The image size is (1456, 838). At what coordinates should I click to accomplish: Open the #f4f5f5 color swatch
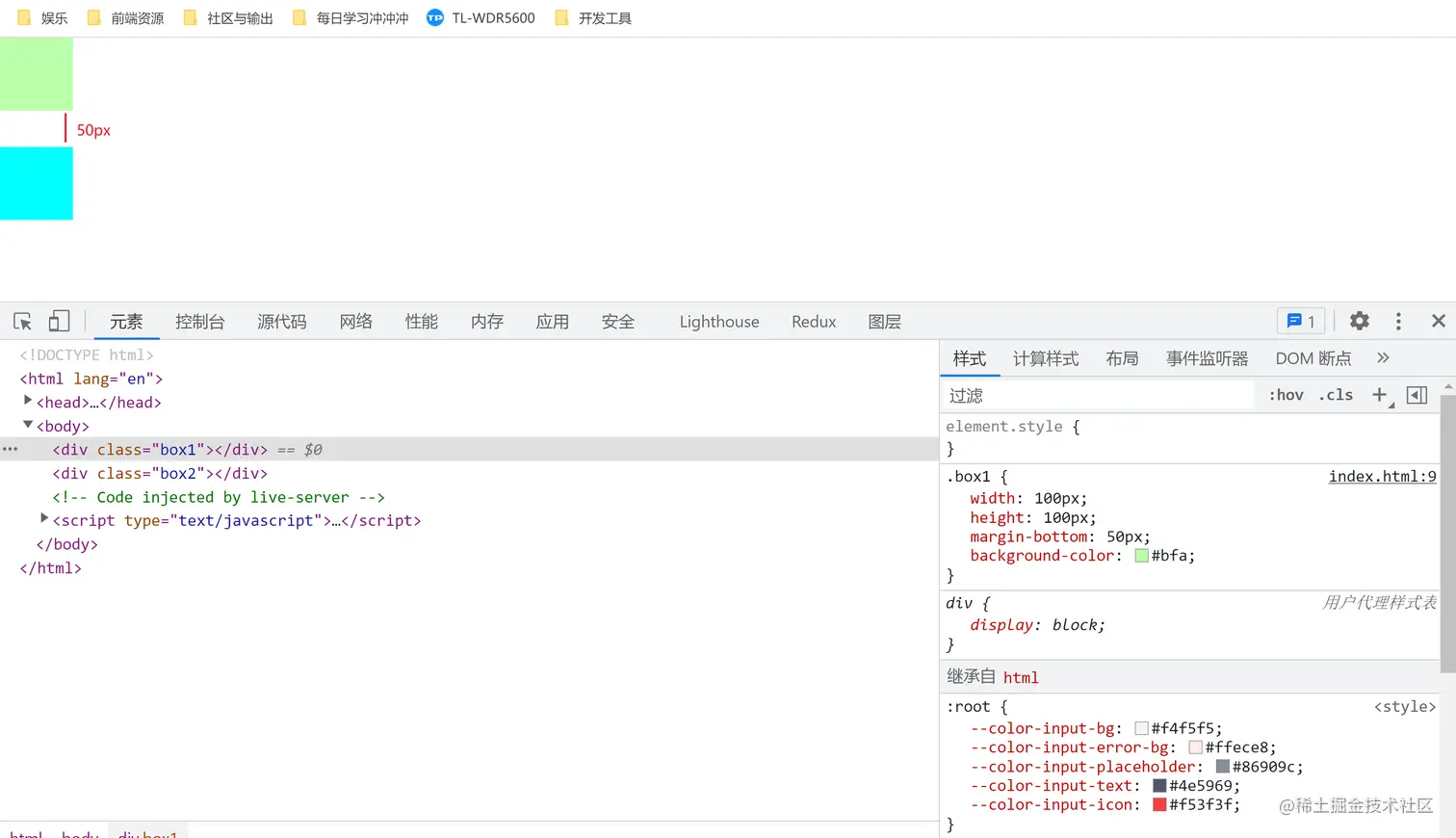pos(1142,728)
